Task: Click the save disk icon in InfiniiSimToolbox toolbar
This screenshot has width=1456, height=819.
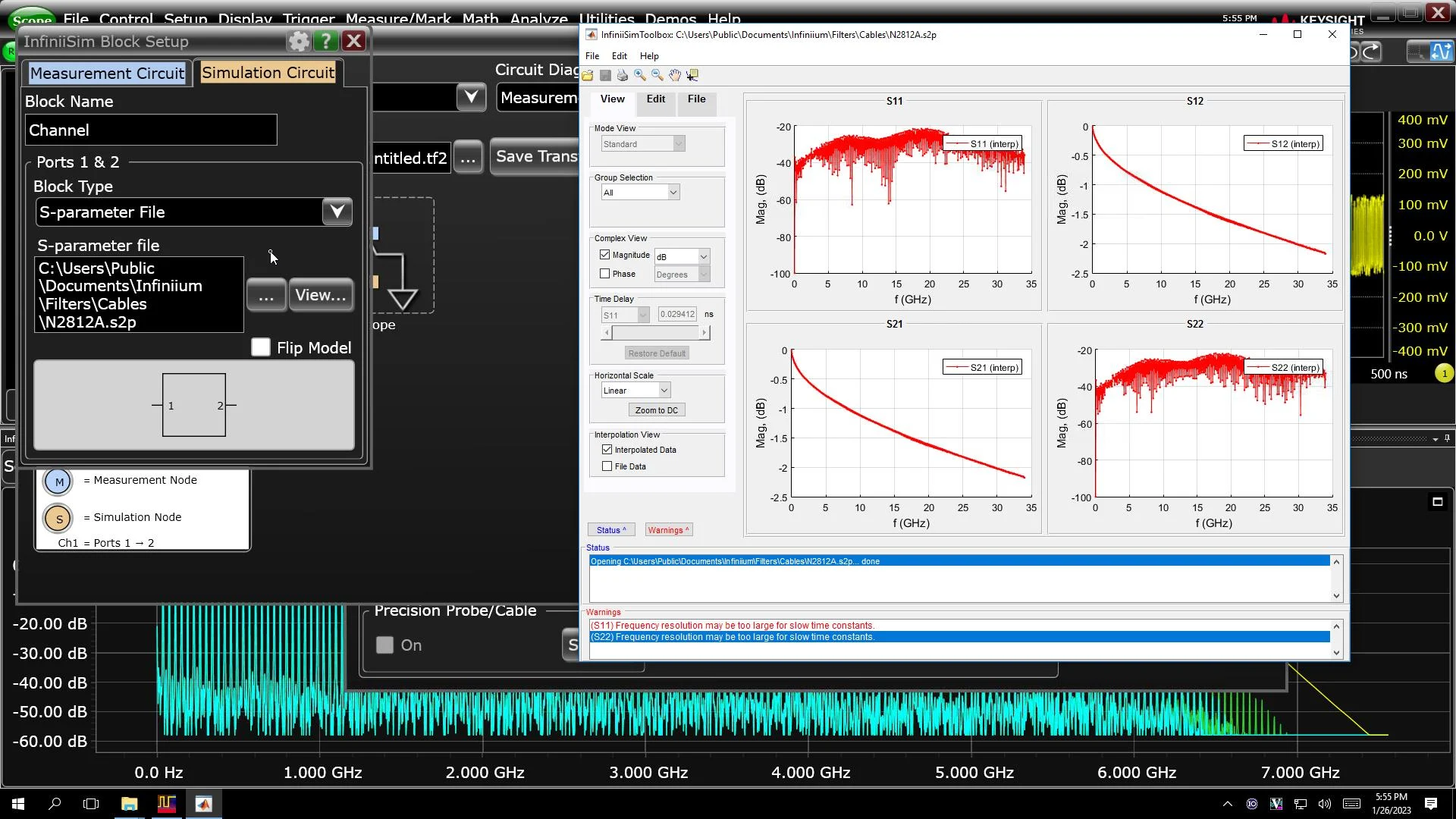Action: 605,75
